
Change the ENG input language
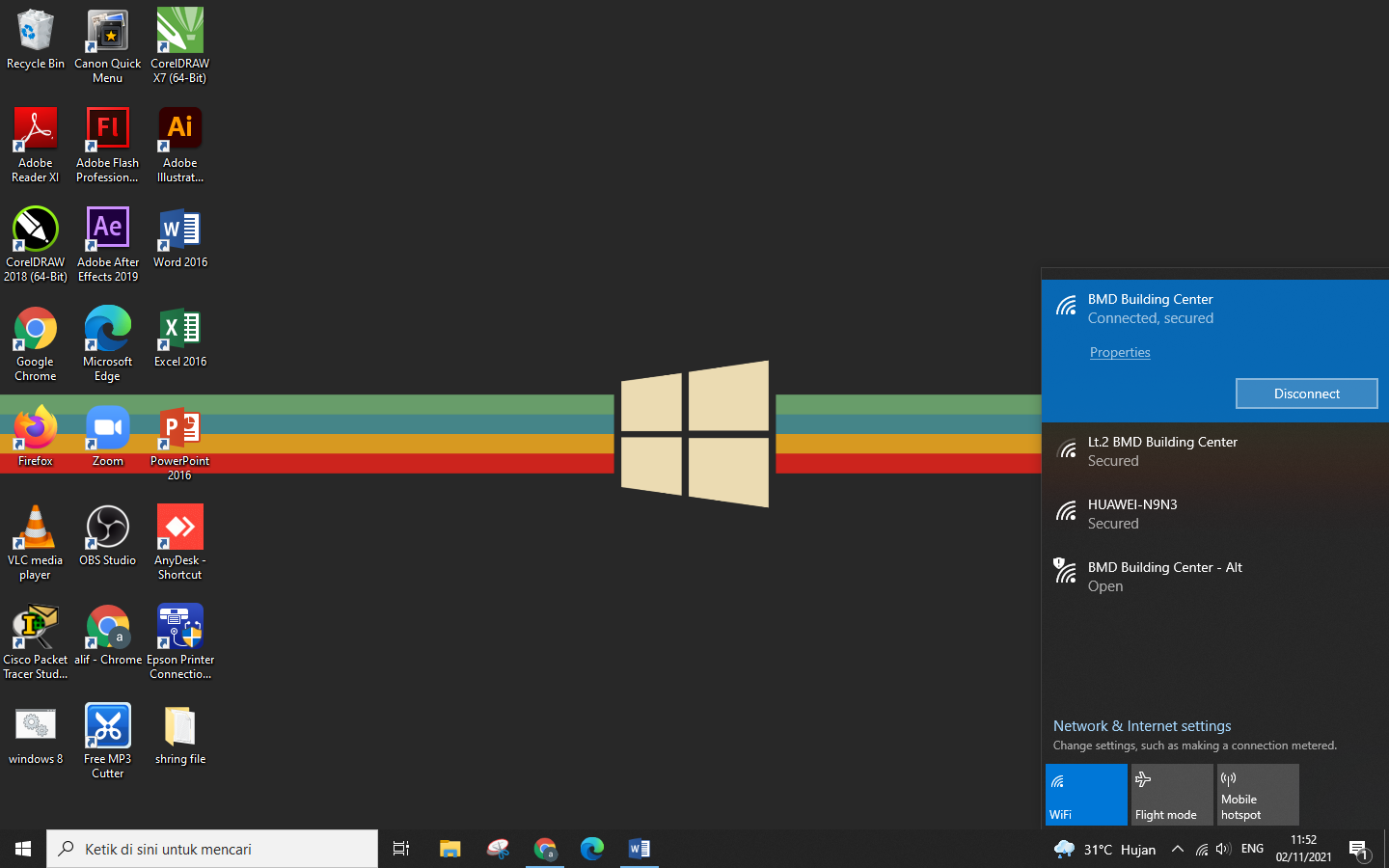1252,849
